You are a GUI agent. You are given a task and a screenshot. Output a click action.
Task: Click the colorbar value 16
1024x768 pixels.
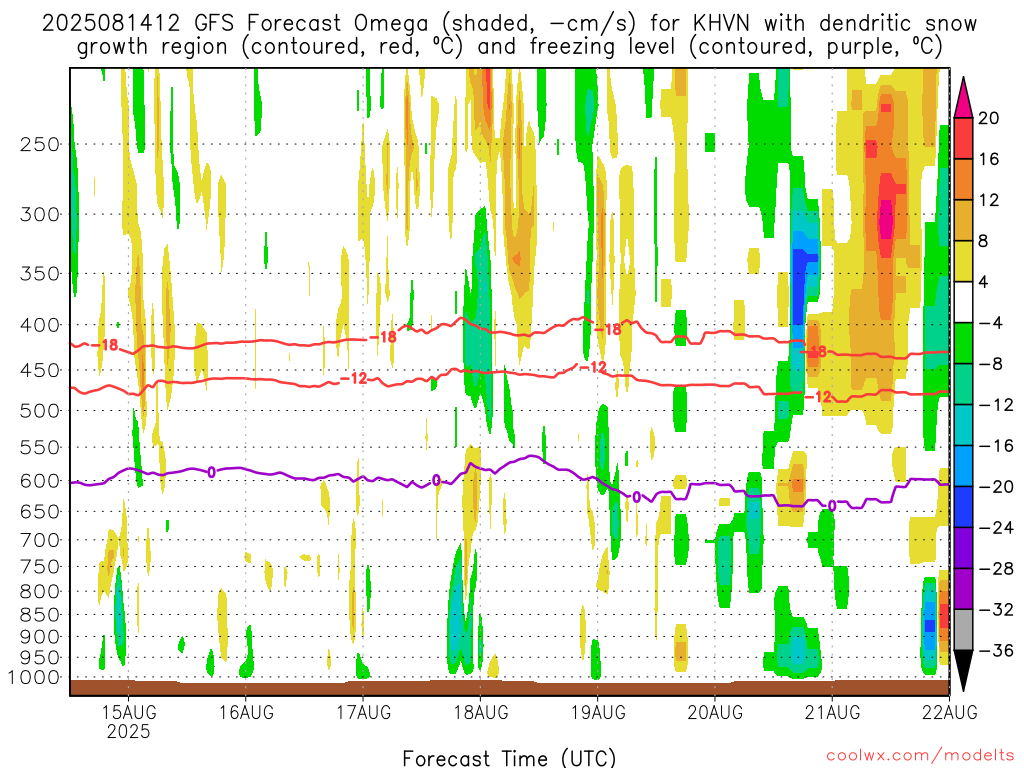[989, 159]
